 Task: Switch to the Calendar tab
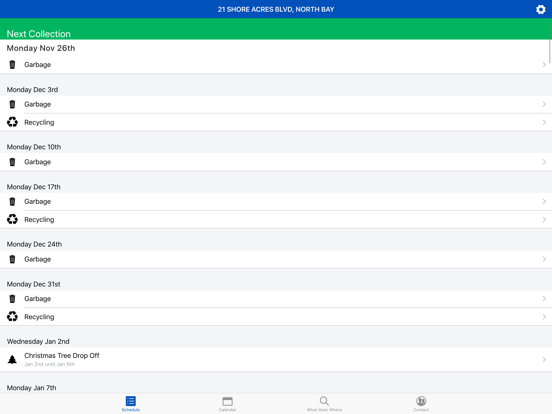227,403
